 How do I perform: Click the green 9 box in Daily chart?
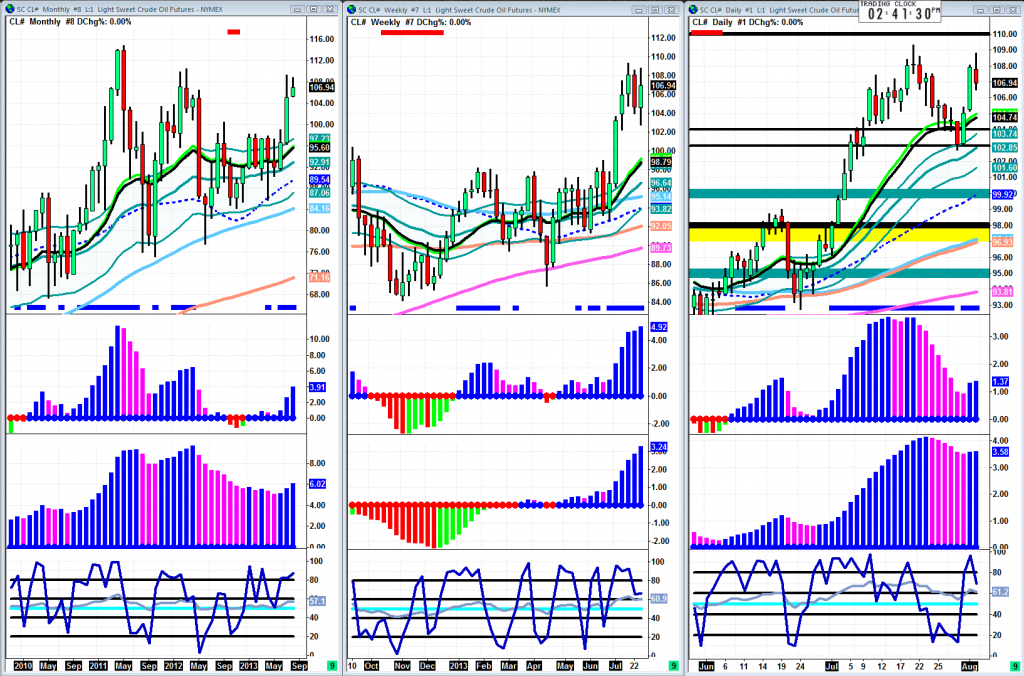coord(1014,665)
